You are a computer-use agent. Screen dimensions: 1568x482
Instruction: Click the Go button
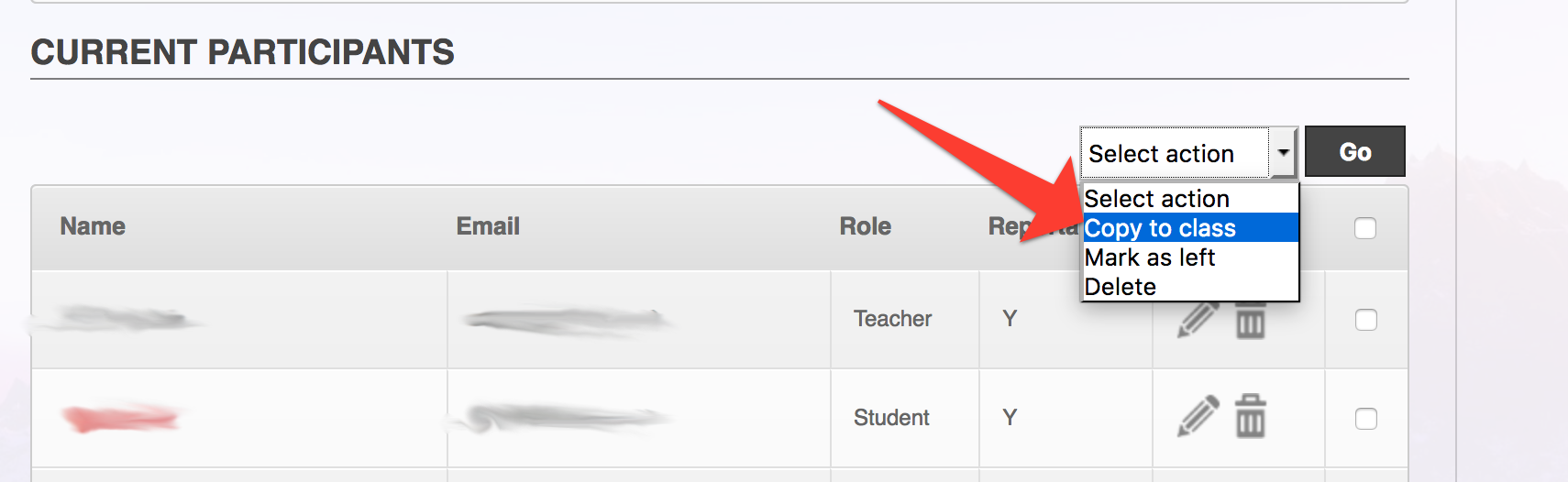point(1355,151)
